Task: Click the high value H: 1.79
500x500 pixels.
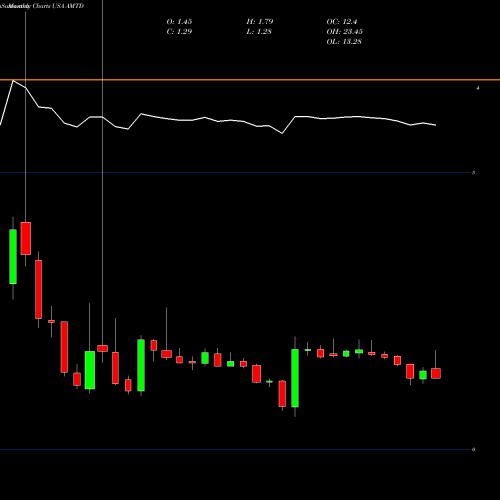Action: coord(260,22)
